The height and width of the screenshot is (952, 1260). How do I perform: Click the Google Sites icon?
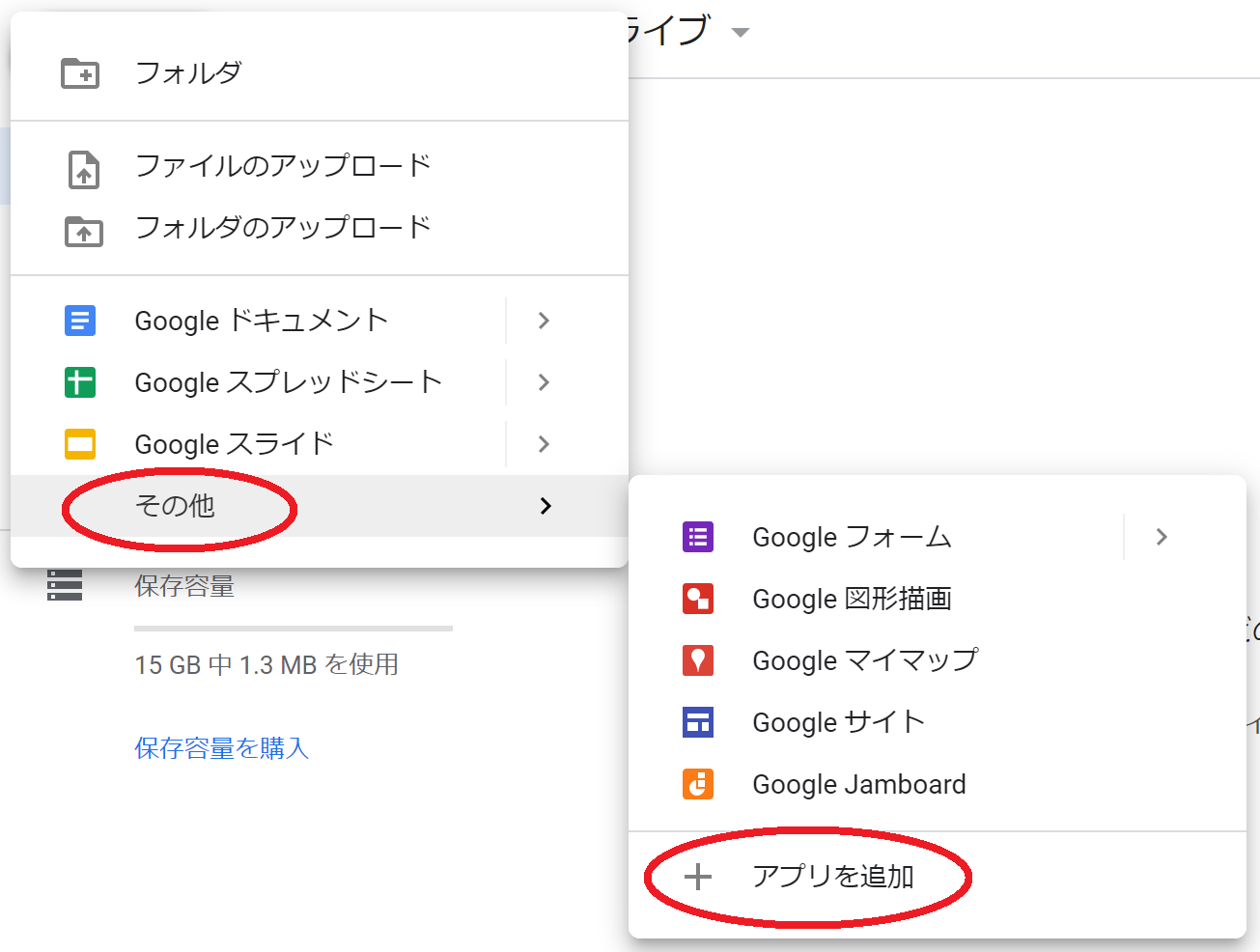(698, 722)
